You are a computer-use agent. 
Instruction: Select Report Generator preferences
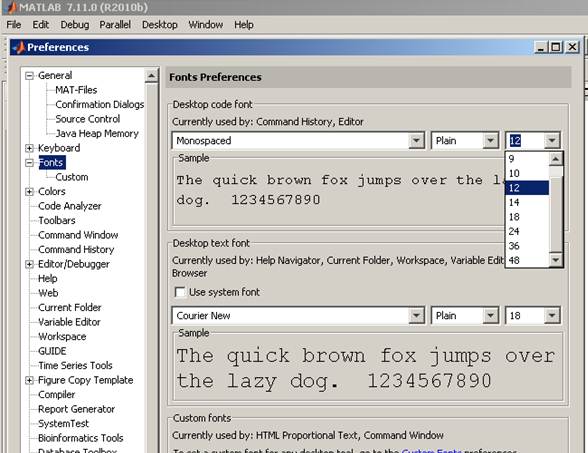click(76, 409)
